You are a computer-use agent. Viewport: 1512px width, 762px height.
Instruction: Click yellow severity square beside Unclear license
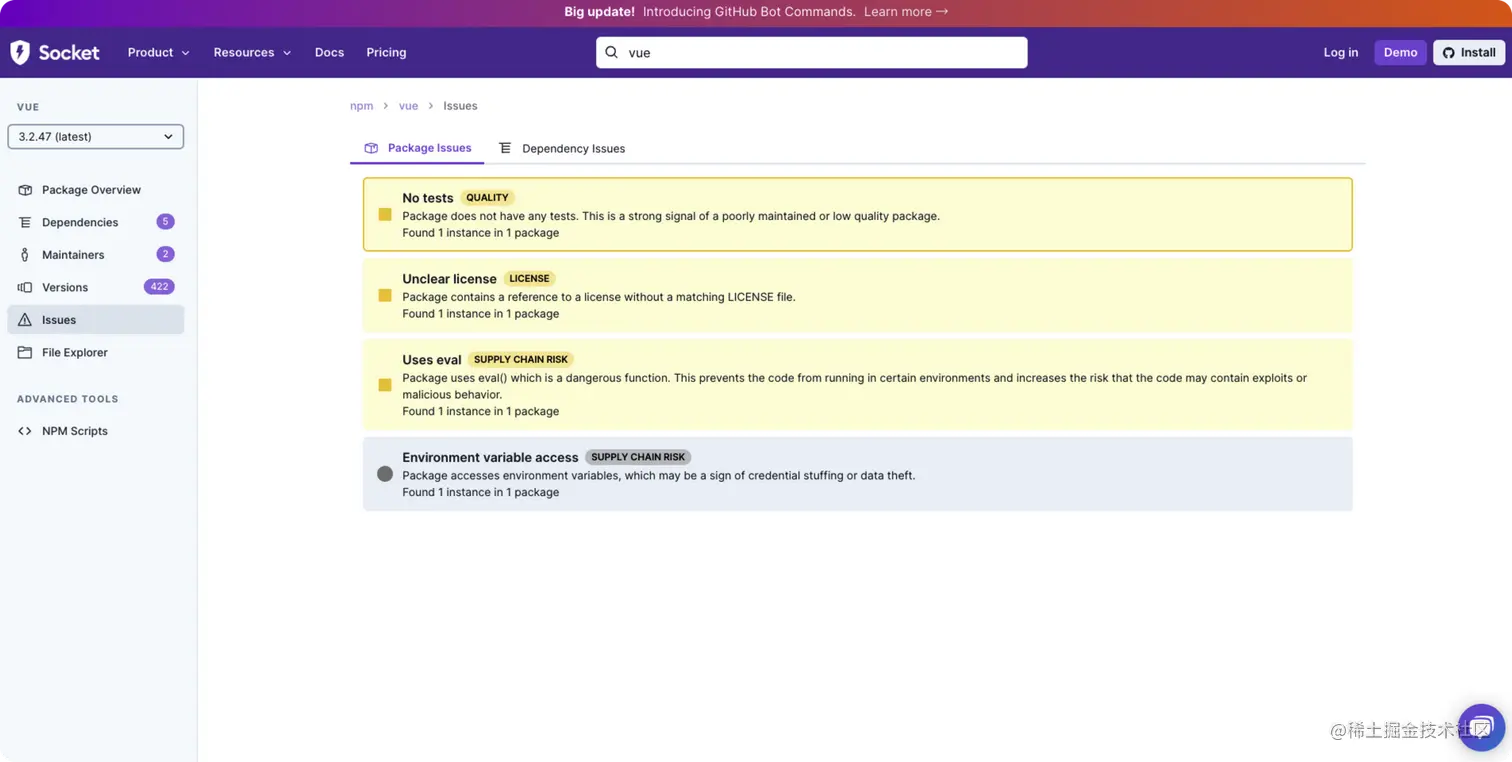click(x=385, y=295)
